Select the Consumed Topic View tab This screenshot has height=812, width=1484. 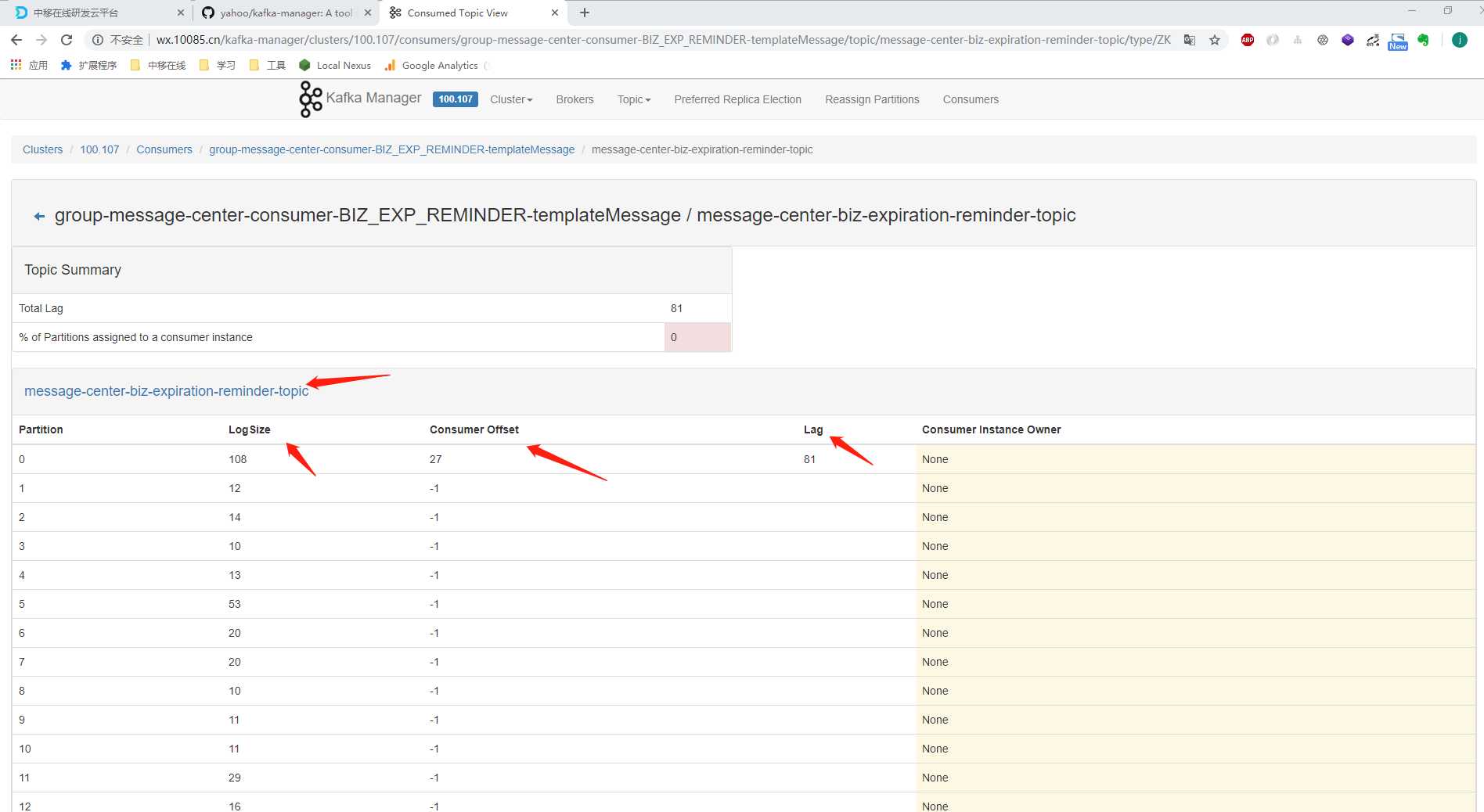(x=474, y=13)
